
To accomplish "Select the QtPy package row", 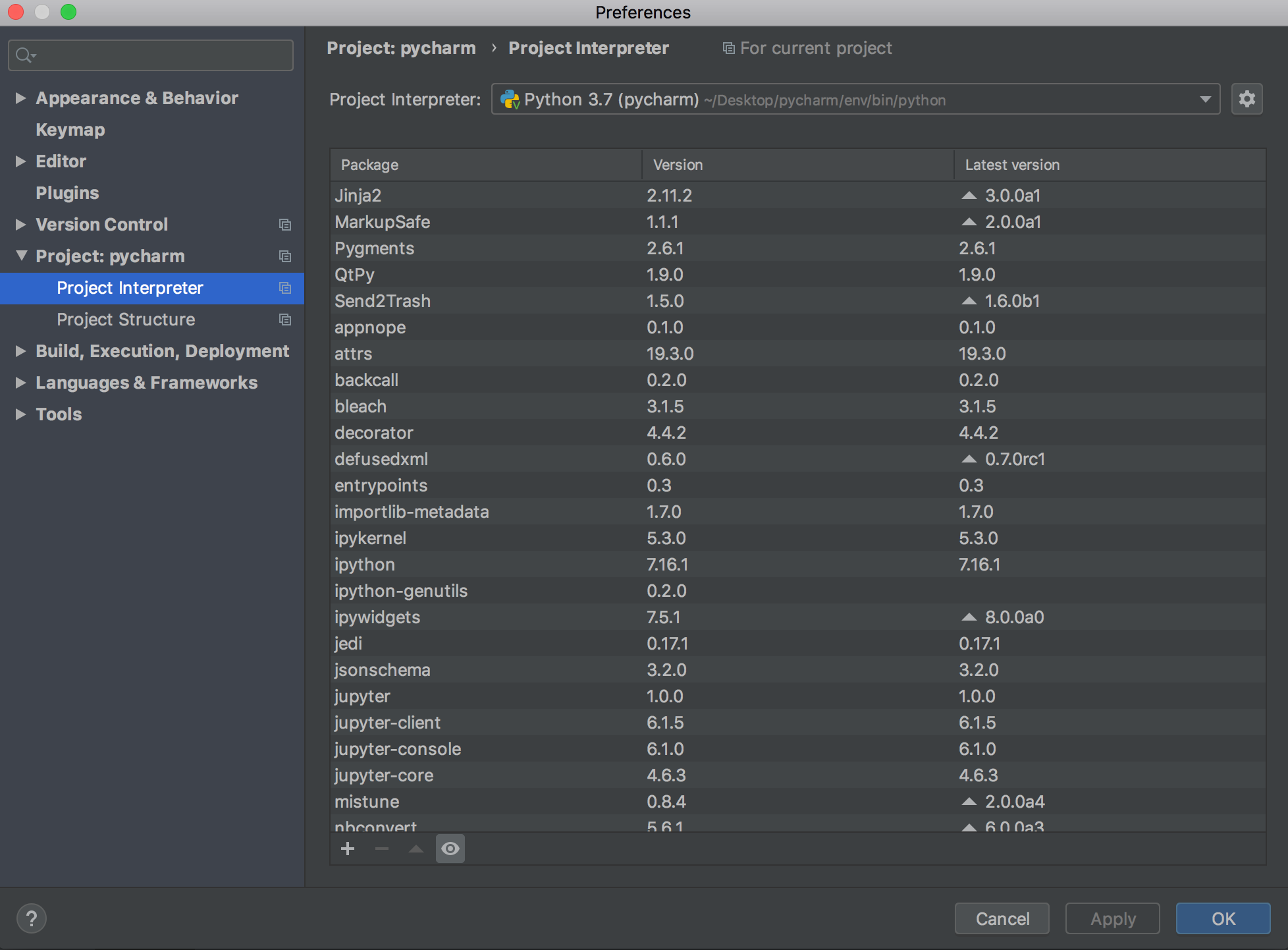I will point(798,275).
